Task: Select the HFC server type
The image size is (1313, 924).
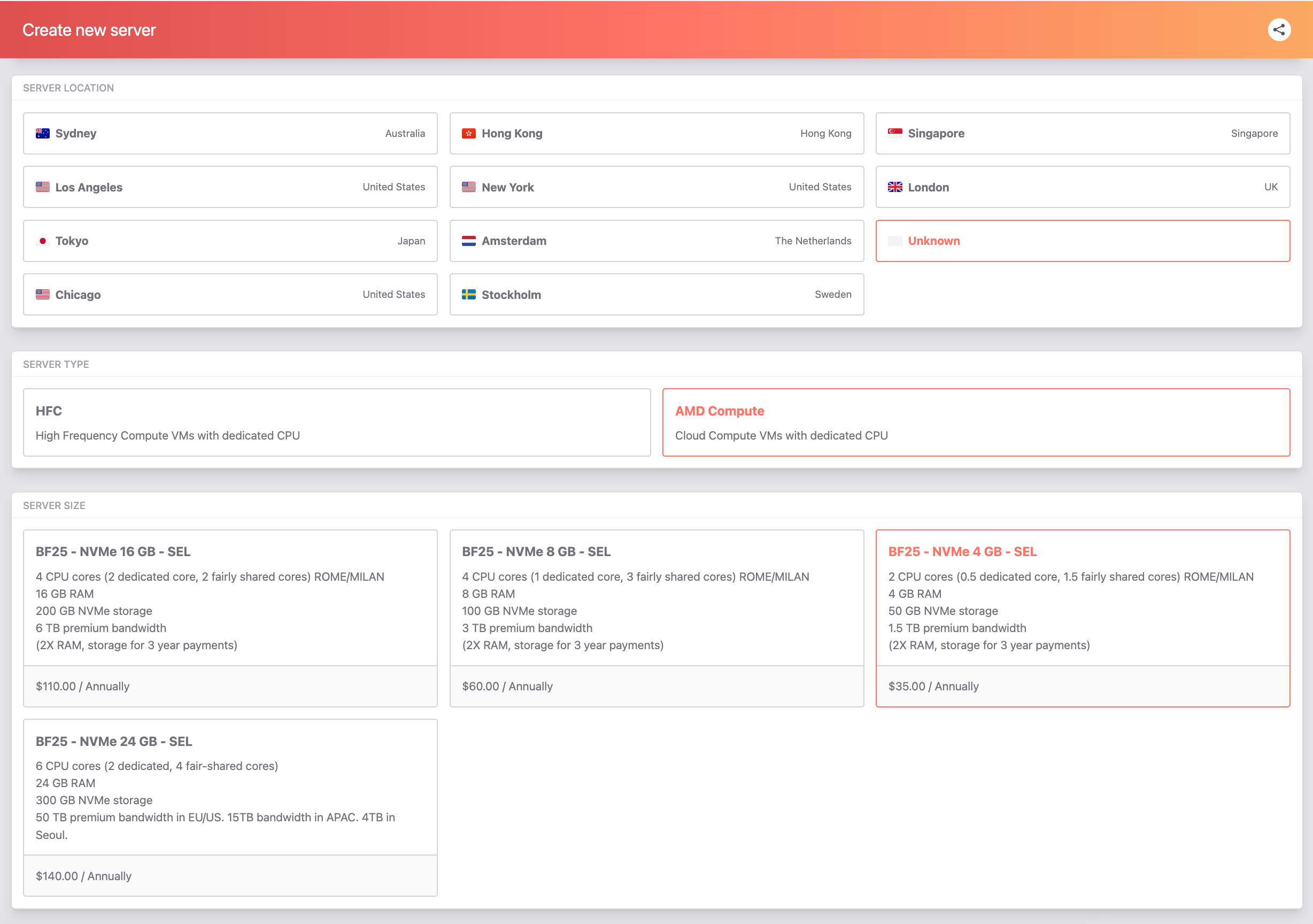Action: click(337, 422)
